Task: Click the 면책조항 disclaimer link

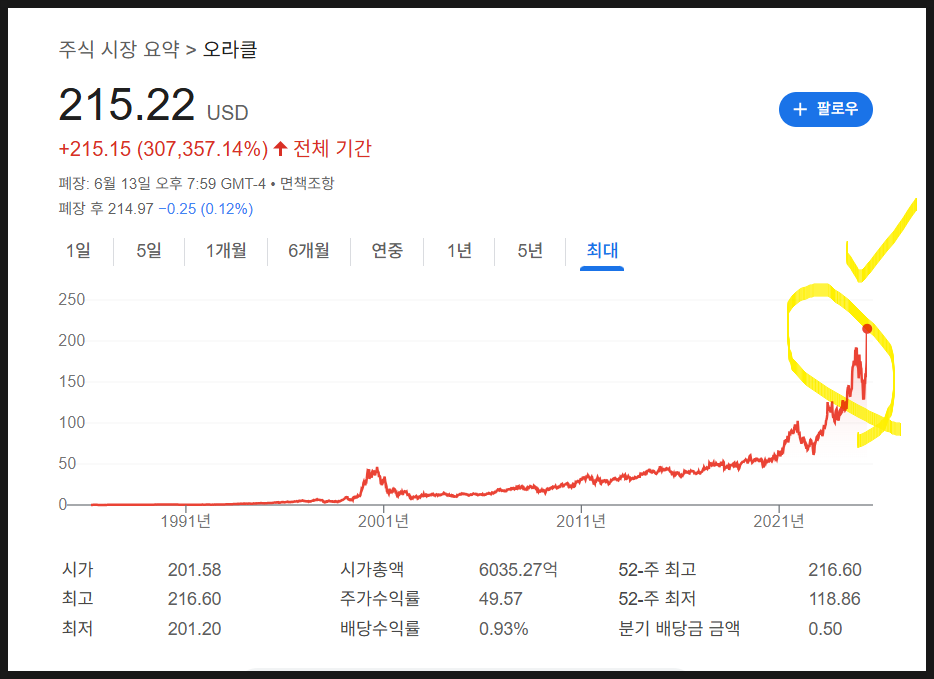Action: click(307, 183)
